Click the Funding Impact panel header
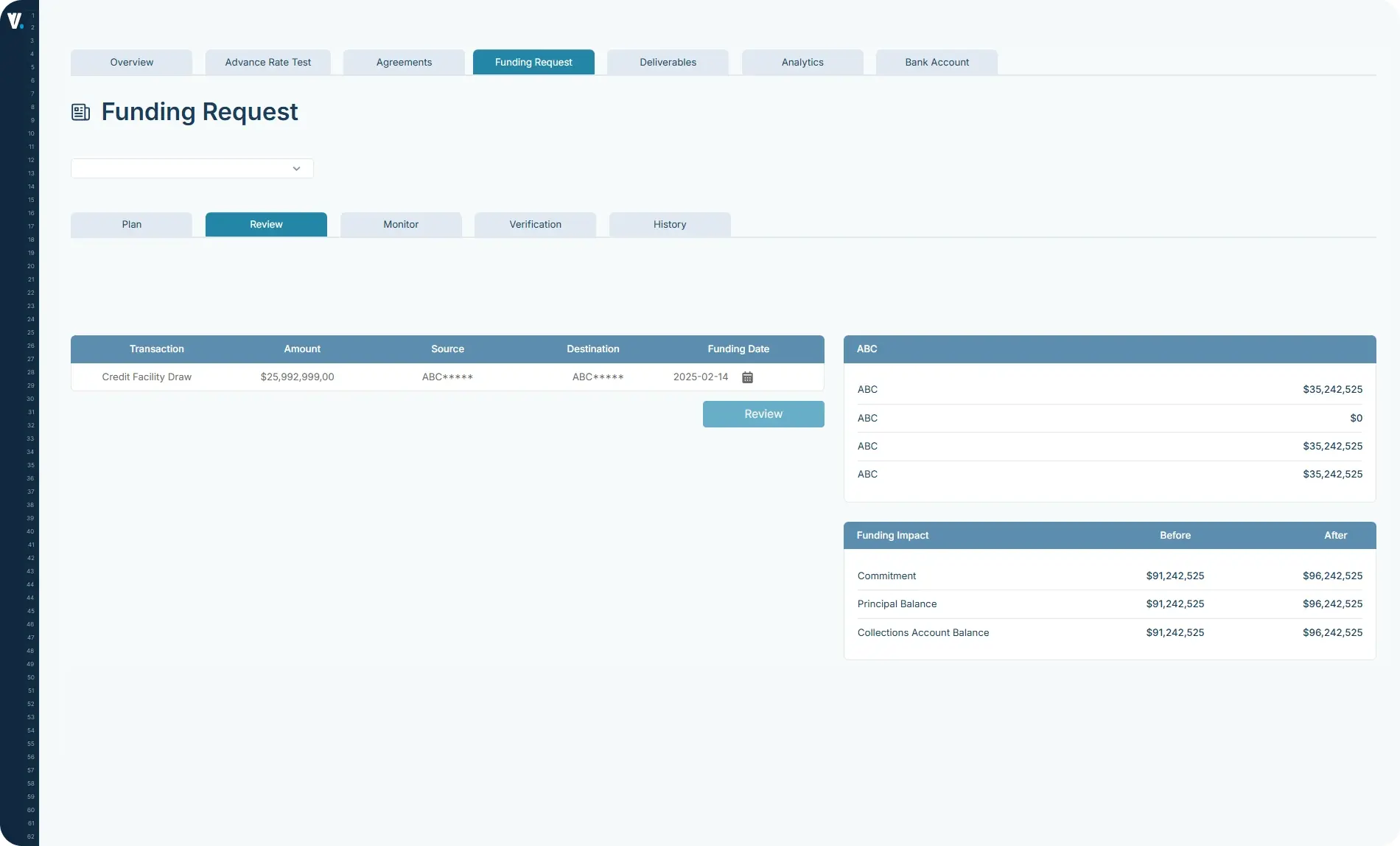 pos(892,535)
